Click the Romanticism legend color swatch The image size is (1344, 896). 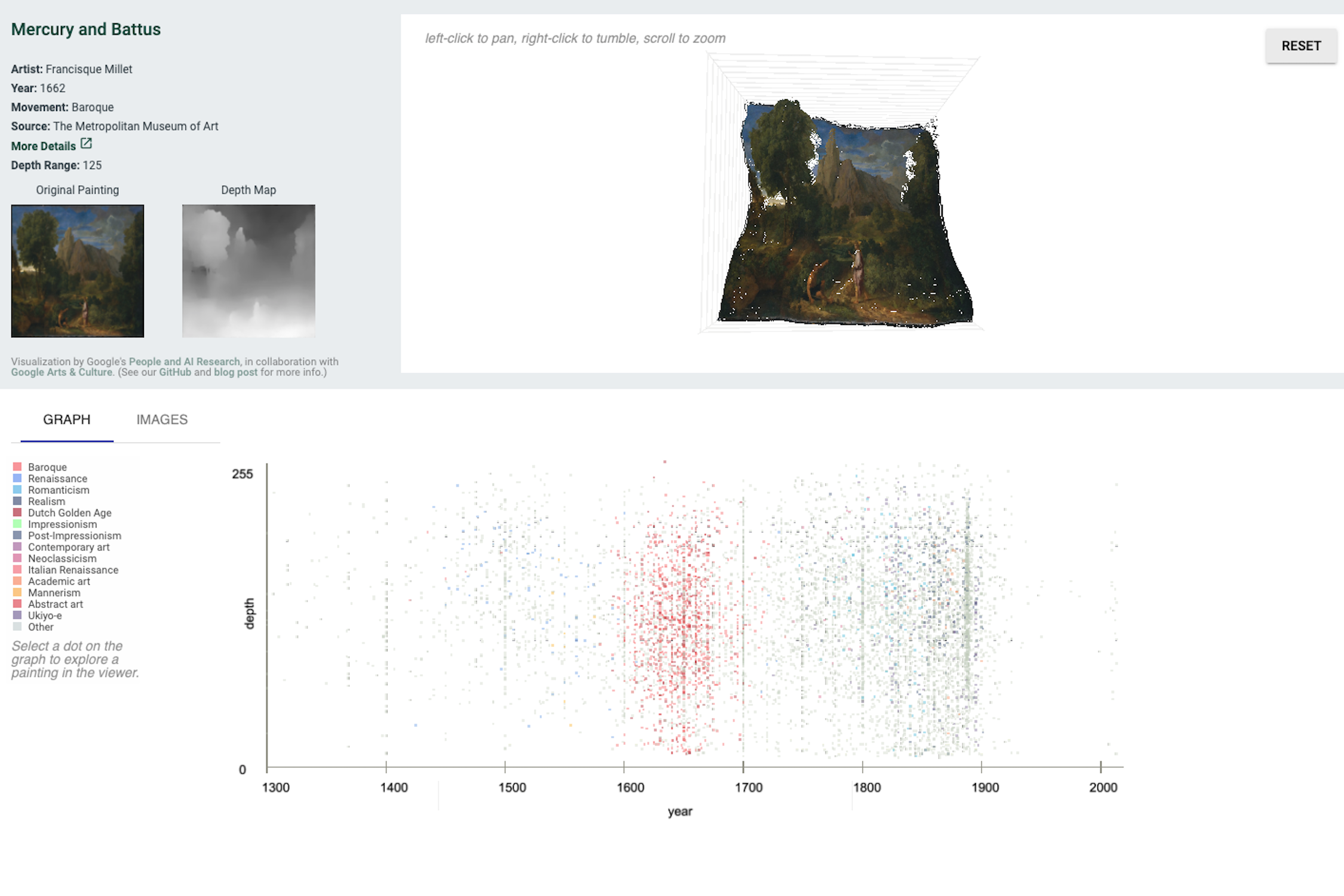17,490
